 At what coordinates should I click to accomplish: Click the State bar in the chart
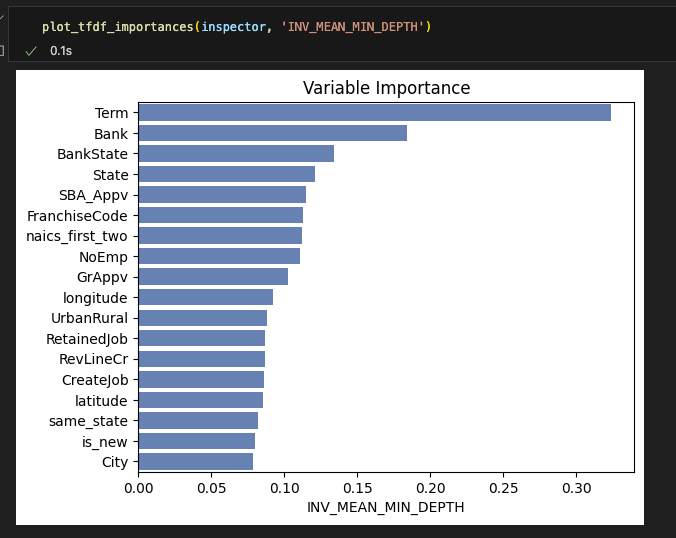click(226, 174)
